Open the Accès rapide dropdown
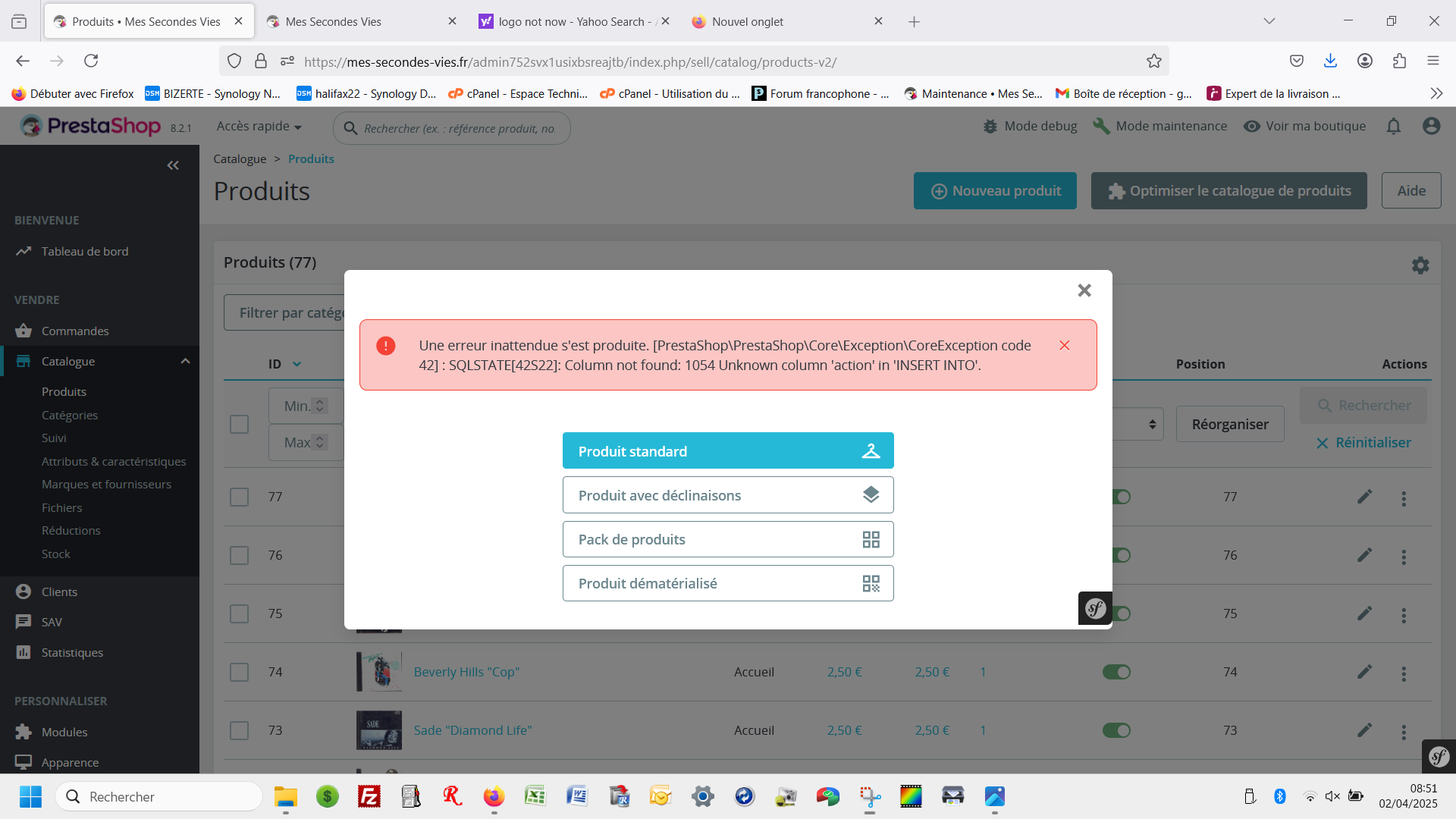This screenshot has height=819, width=1456. [x=259, y=127]
